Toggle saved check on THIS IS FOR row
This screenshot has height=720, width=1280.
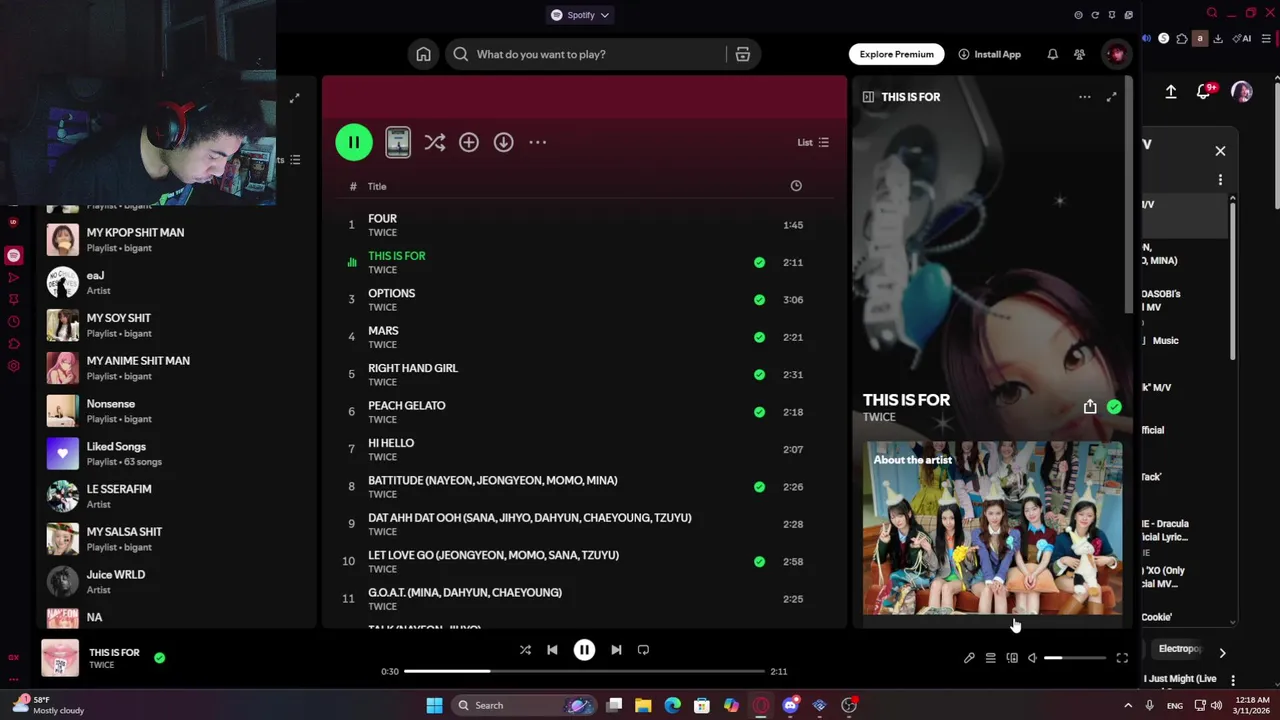coord(759,262)
